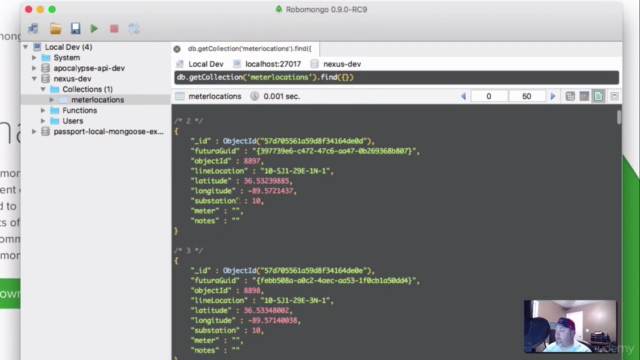Select nexus-dev database in the tree
This screenshot has height=360, width=640.
[x=72, y=79]
